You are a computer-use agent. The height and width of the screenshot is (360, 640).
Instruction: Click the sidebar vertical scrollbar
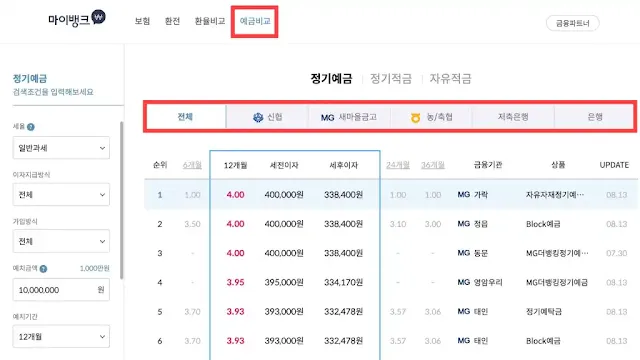pyautogui.click(x=121, y=200)
